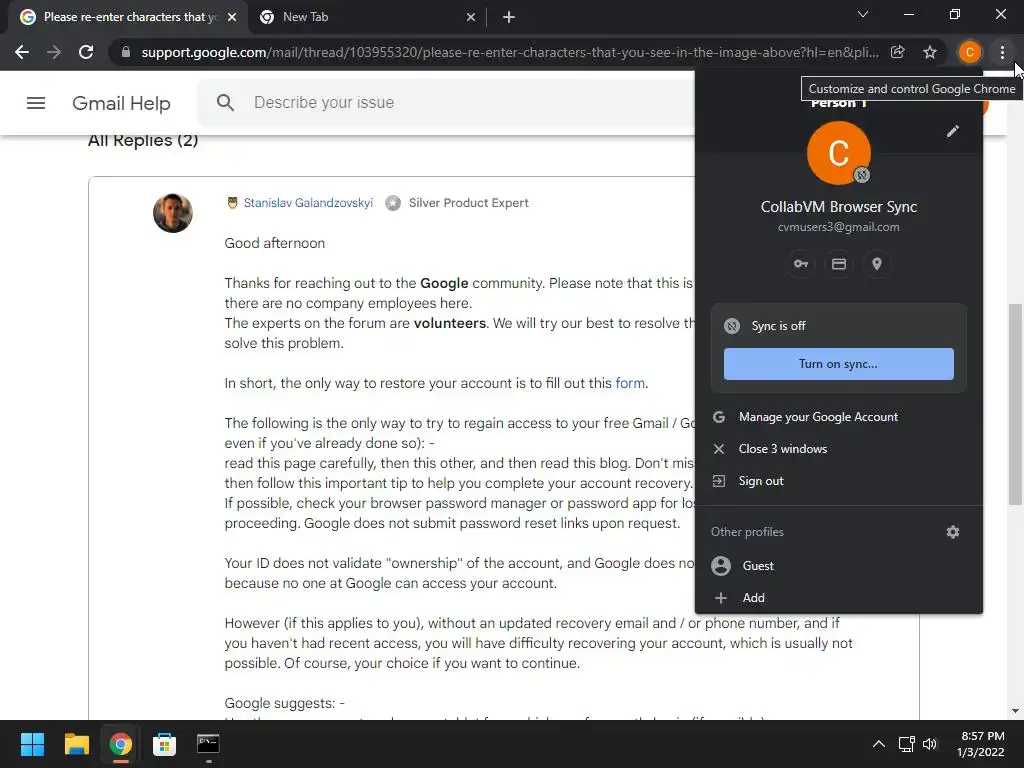Viewport: 1024px width, 768px height.
Task: Click the Sync is off status
Action: tap(778, 326)
